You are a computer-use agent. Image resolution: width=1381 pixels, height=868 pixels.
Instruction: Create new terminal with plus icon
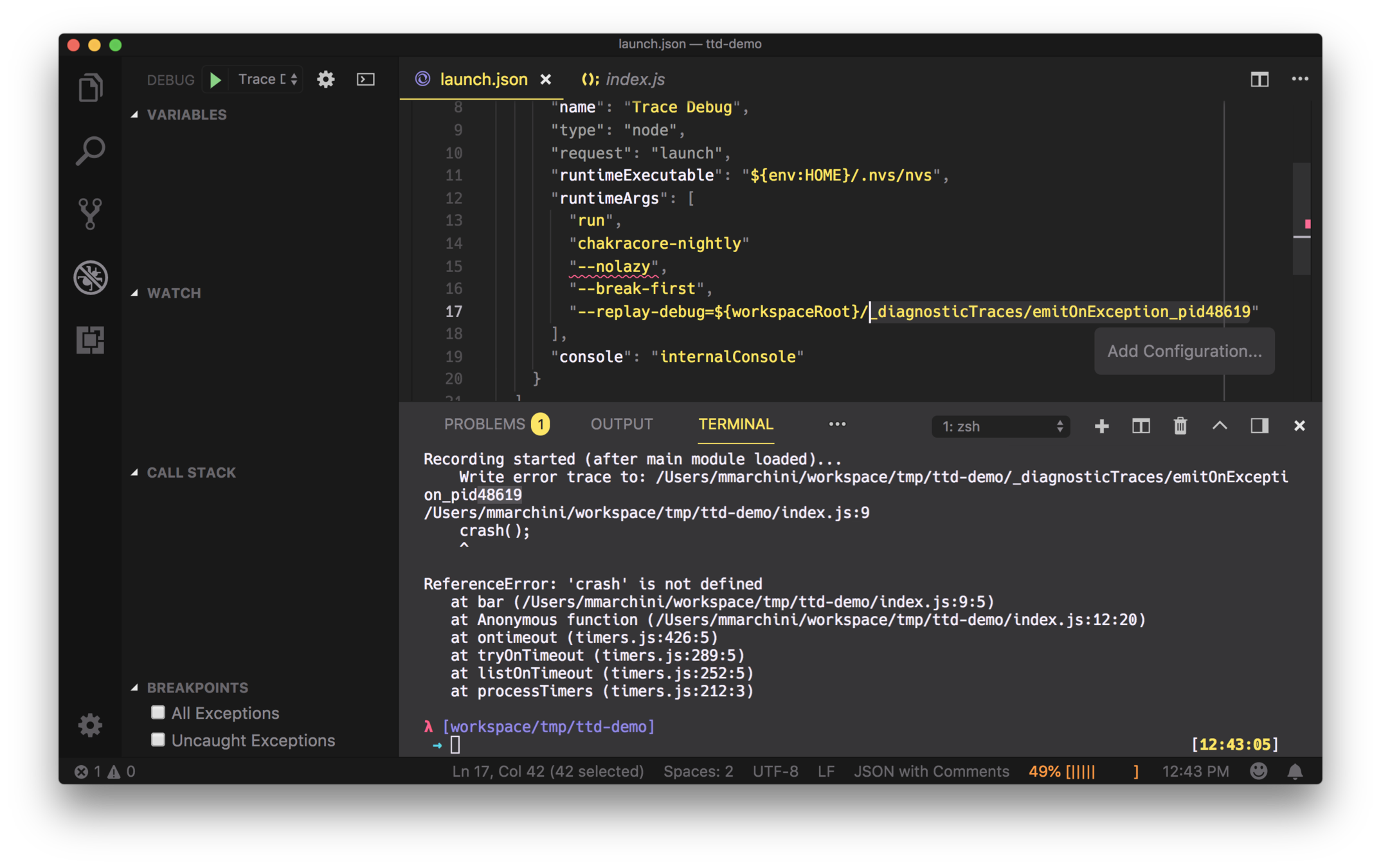click(x=1101, y=426)
